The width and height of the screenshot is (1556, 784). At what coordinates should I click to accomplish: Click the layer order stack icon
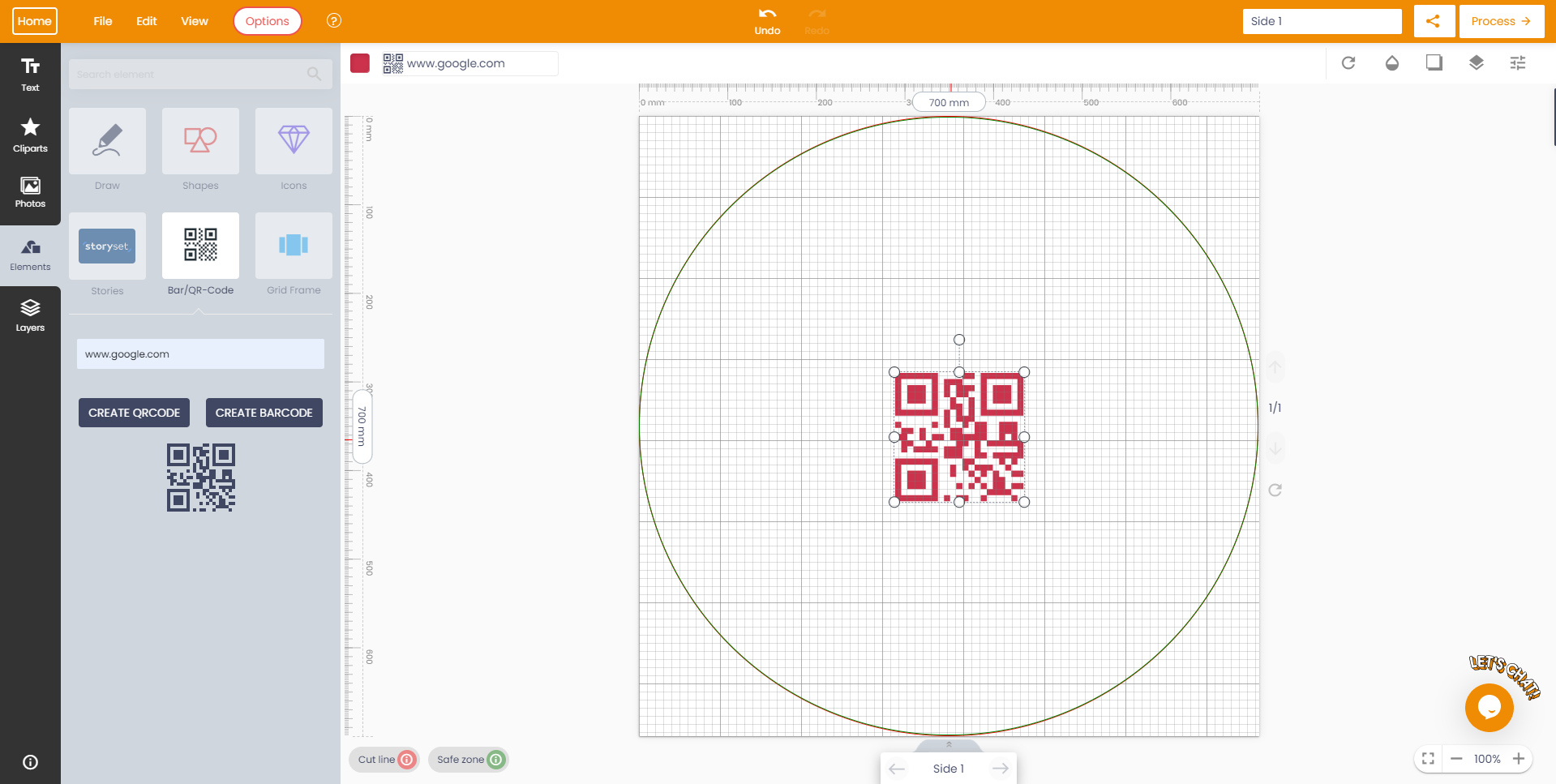coord(1476,63)
